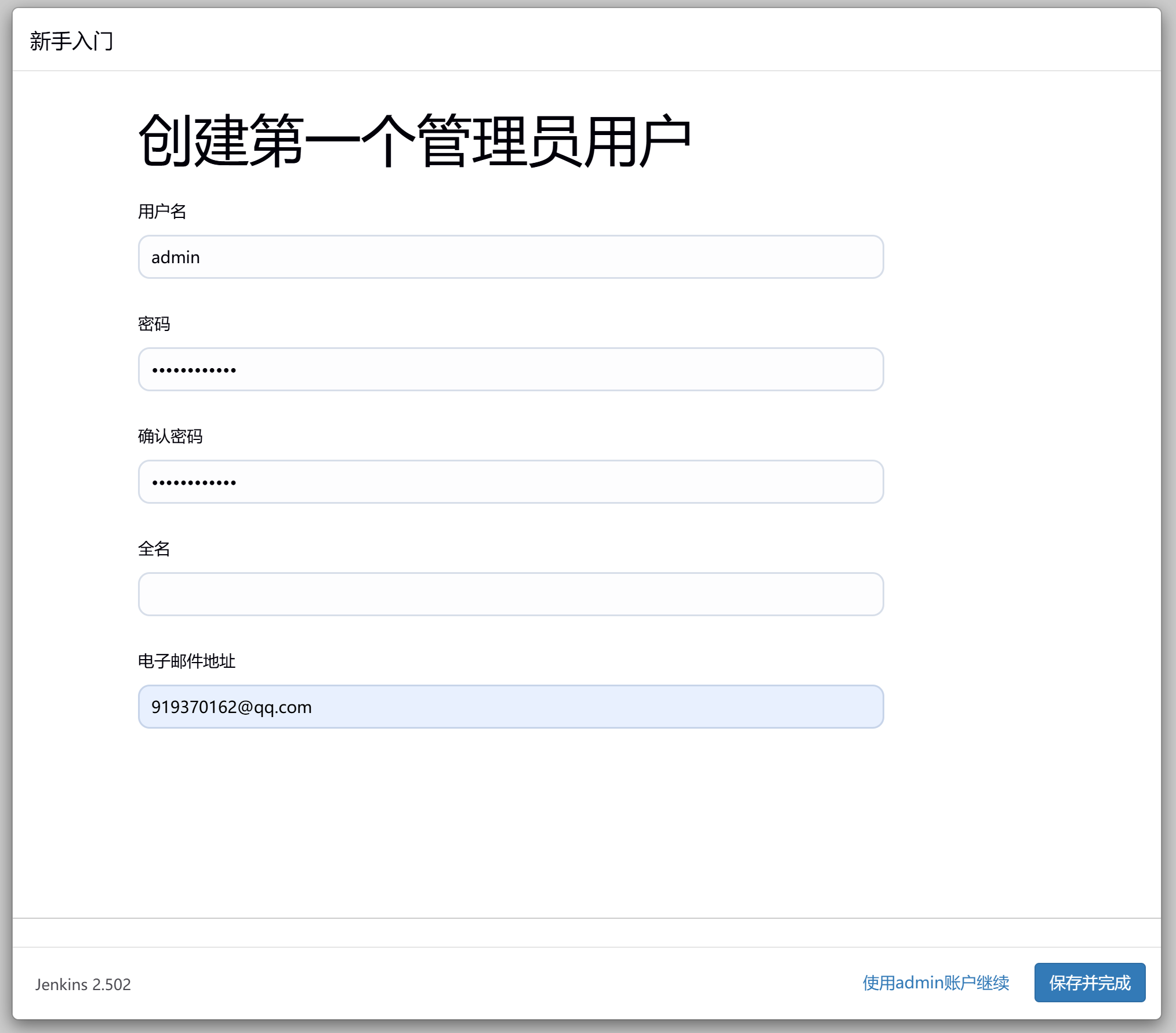Click the 用户名 label text
Image resolution: width=1176 pixels, height=1033 pixels.
click(162, 212)
